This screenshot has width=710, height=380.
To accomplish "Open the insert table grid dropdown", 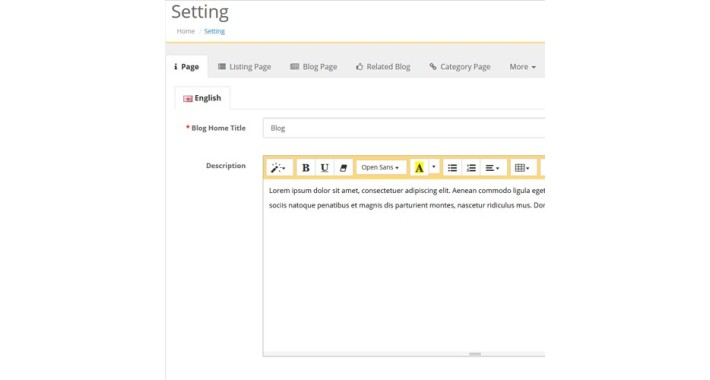I will (x=523, y=168).
